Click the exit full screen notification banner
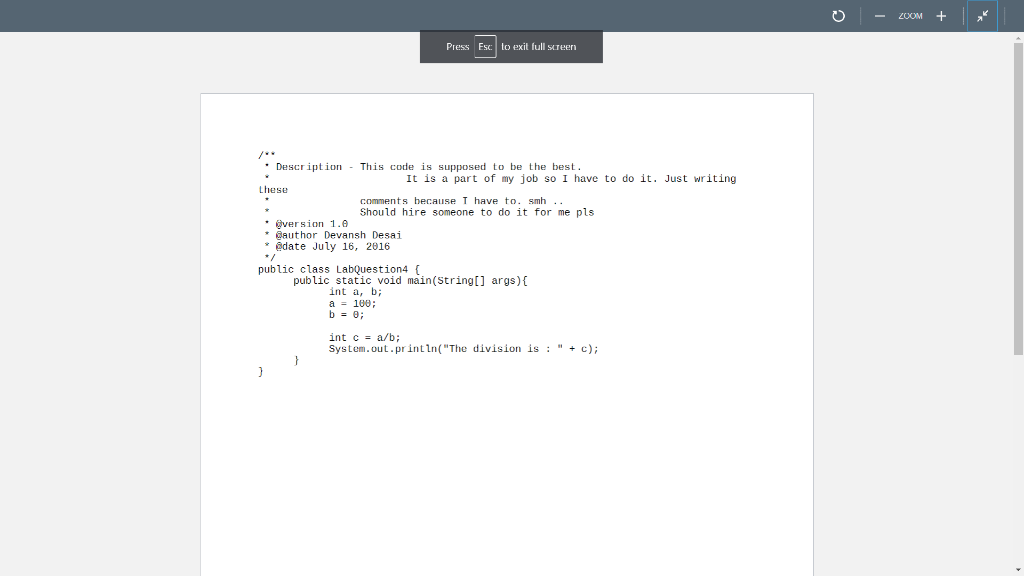Image resolution: width=1024 pixels, height=576 pixels. click(511, 46)
